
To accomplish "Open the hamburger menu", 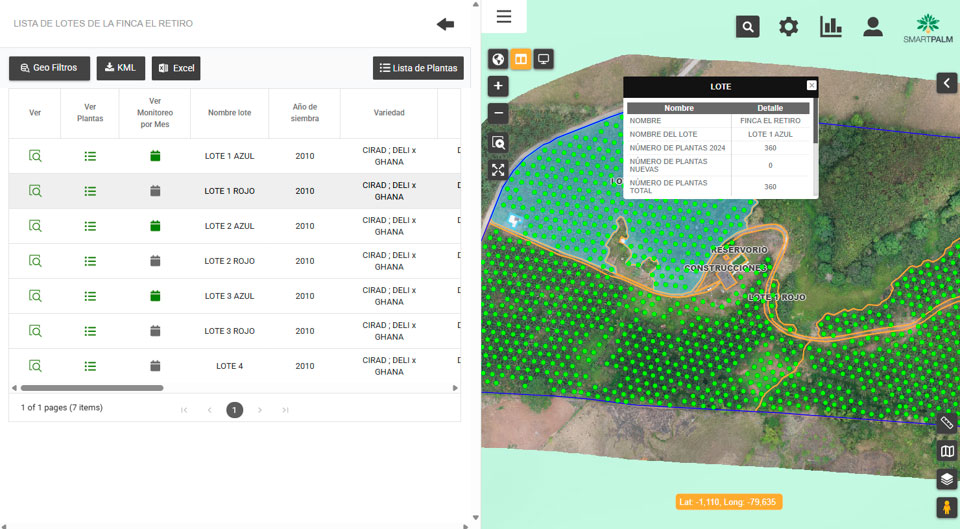I will pyautogui.click(x=504, y=16).
